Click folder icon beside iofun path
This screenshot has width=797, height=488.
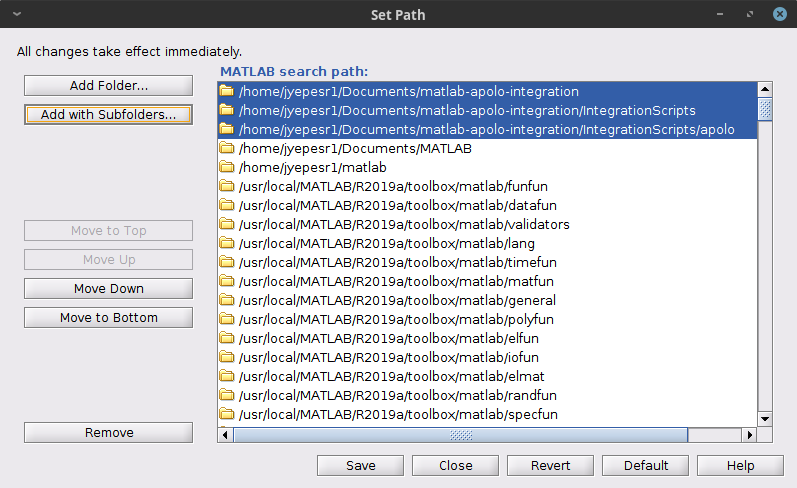[x=227, y=356]
